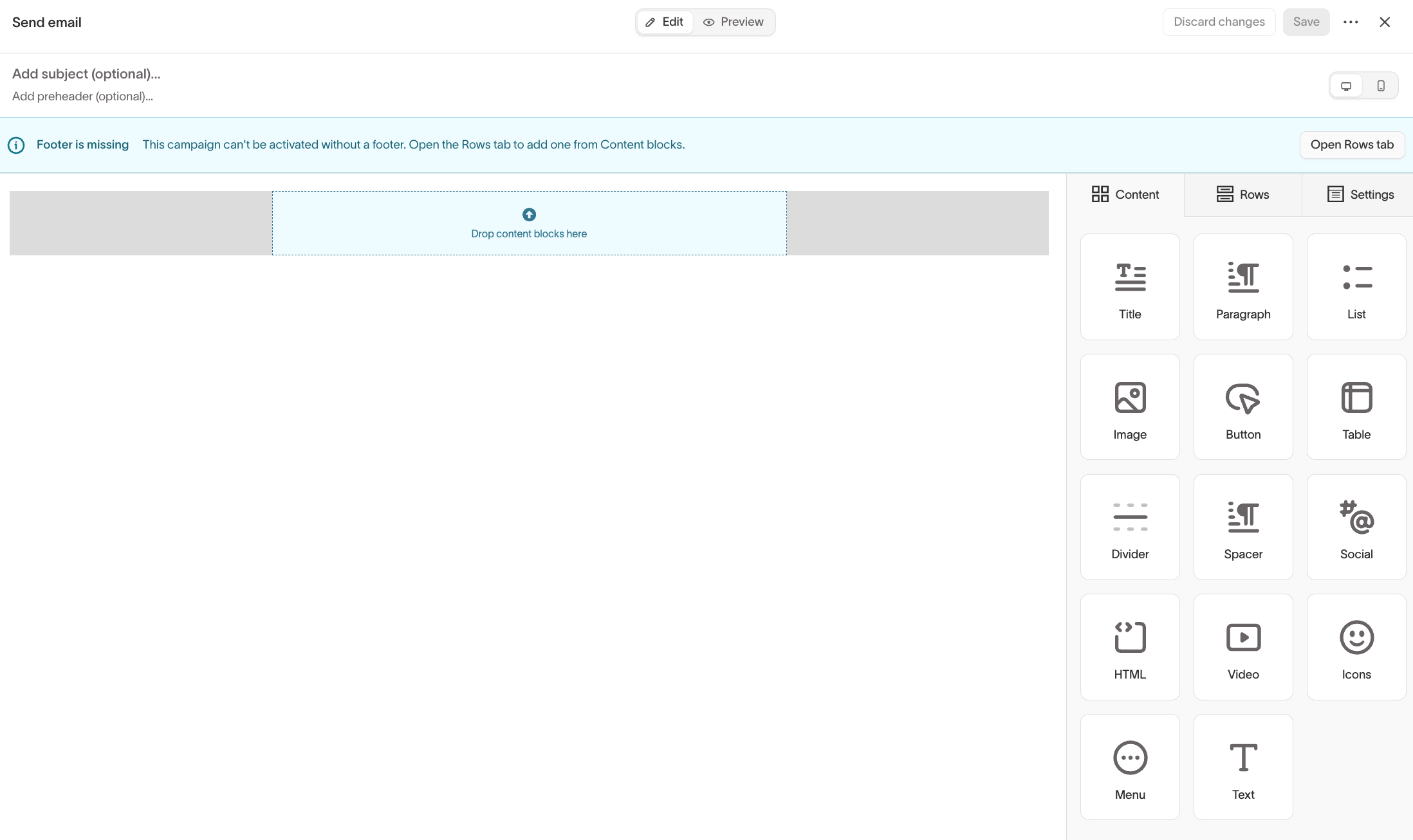Viewport: 1413px width, 840px height.
Task: Switch to Edit mode
Action: point(665,22)
